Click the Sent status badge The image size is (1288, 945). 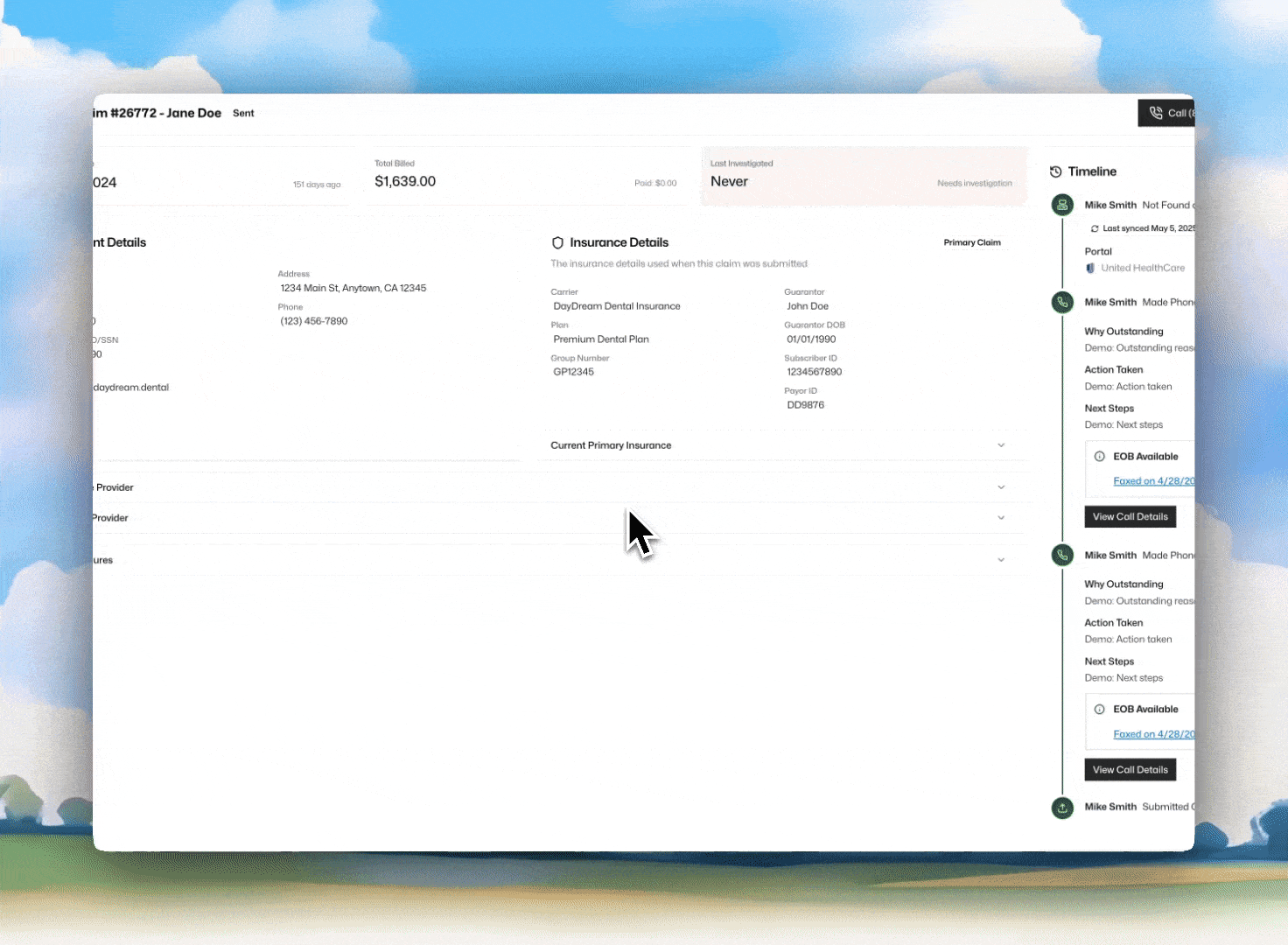pyautogui.click(x=243, y=113)
